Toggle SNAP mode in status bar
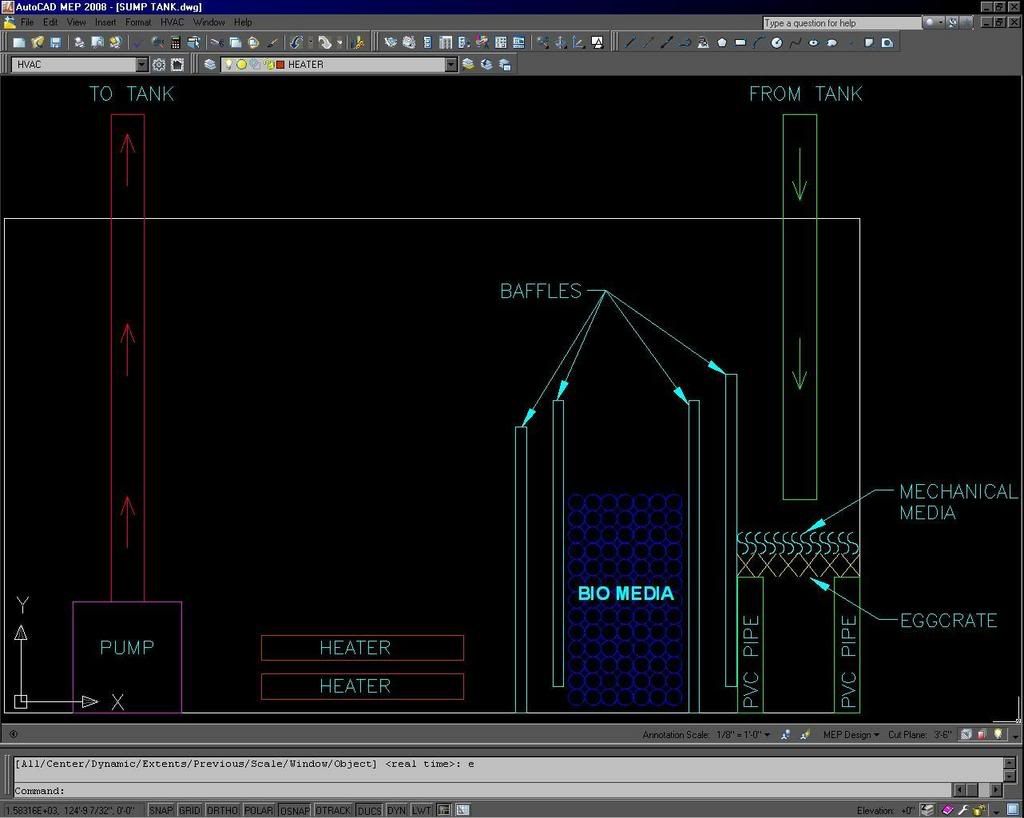The image size is (1024, 818). 161,810
